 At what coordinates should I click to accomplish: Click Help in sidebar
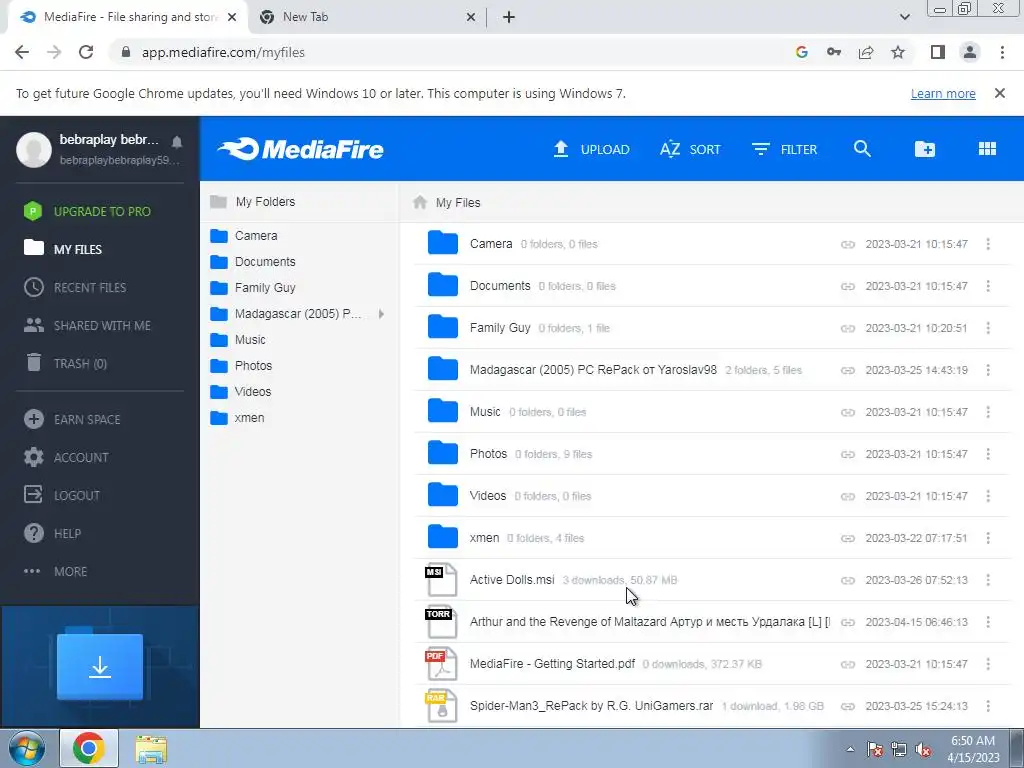coord(52,533)
